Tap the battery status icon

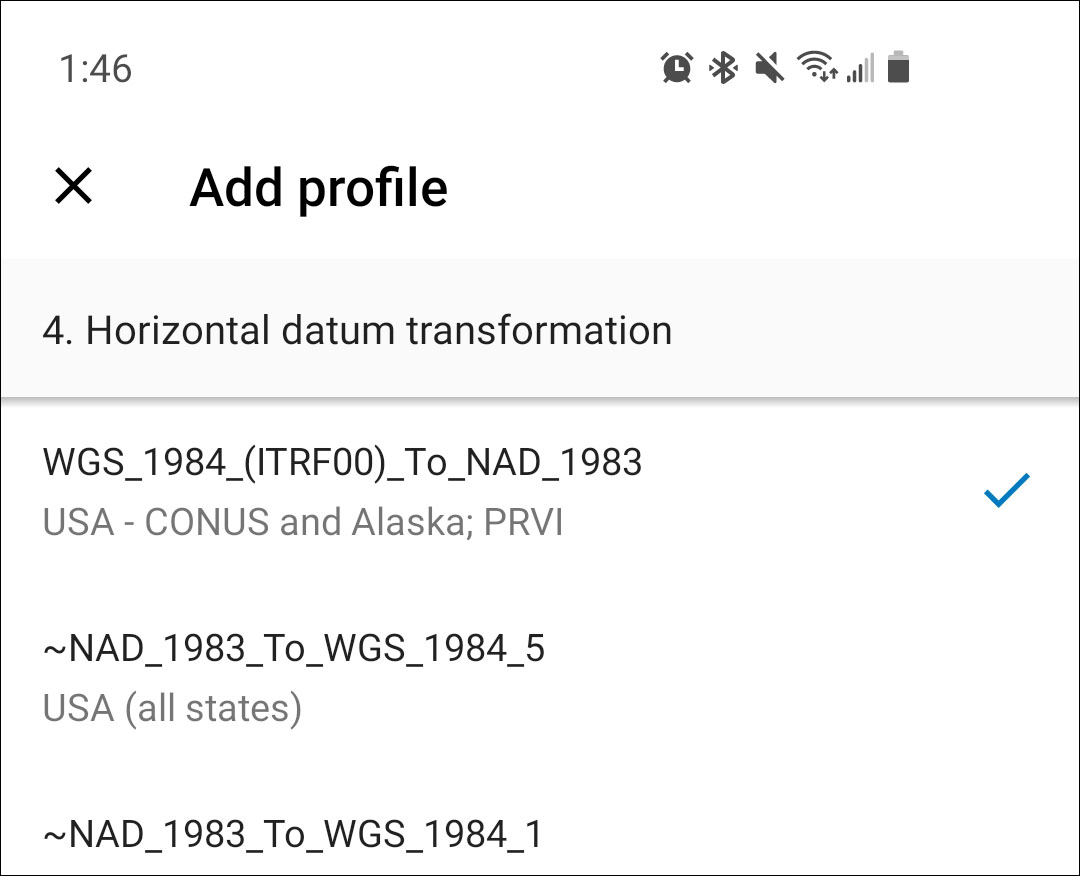coord(897,67)
